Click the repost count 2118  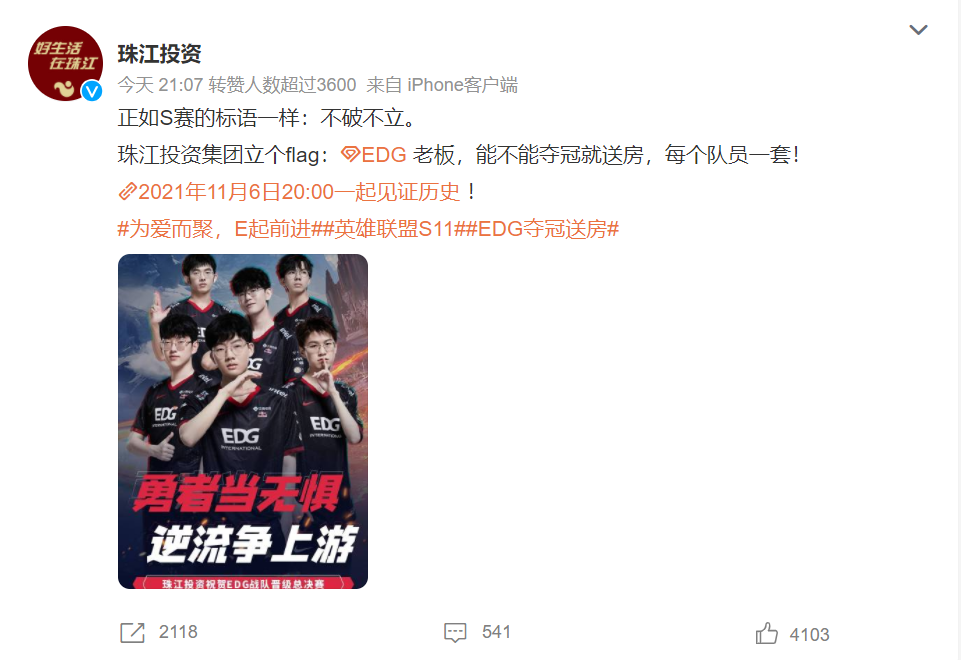178,632
